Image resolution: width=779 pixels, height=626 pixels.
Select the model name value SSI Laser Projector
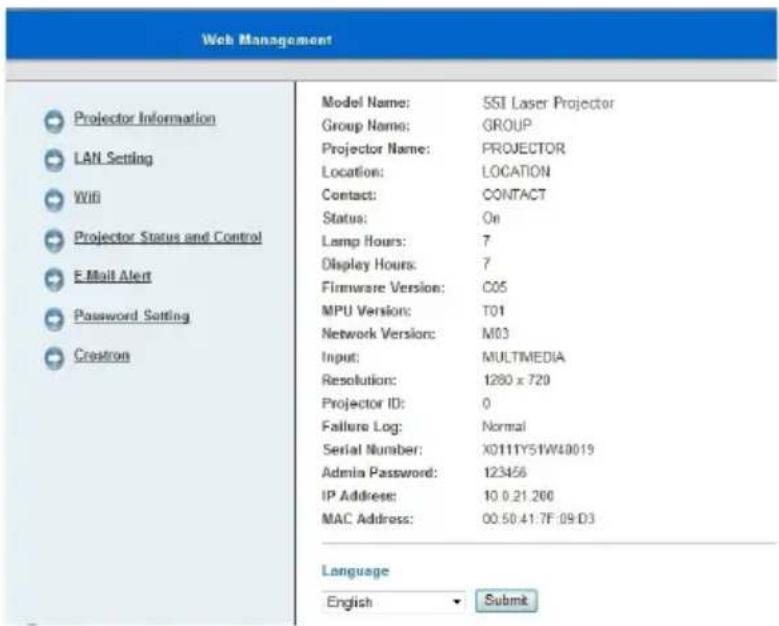548,103
